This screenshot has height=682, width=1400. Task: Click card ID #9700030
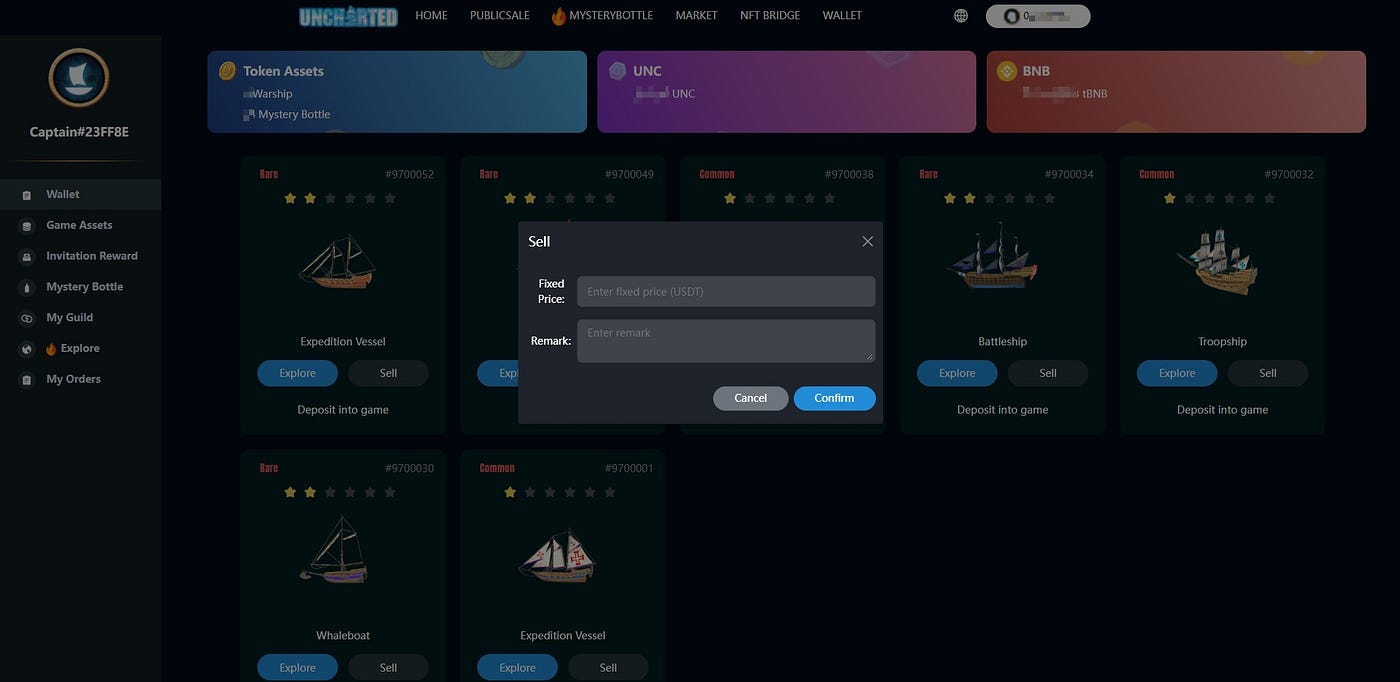coord(409,468)
